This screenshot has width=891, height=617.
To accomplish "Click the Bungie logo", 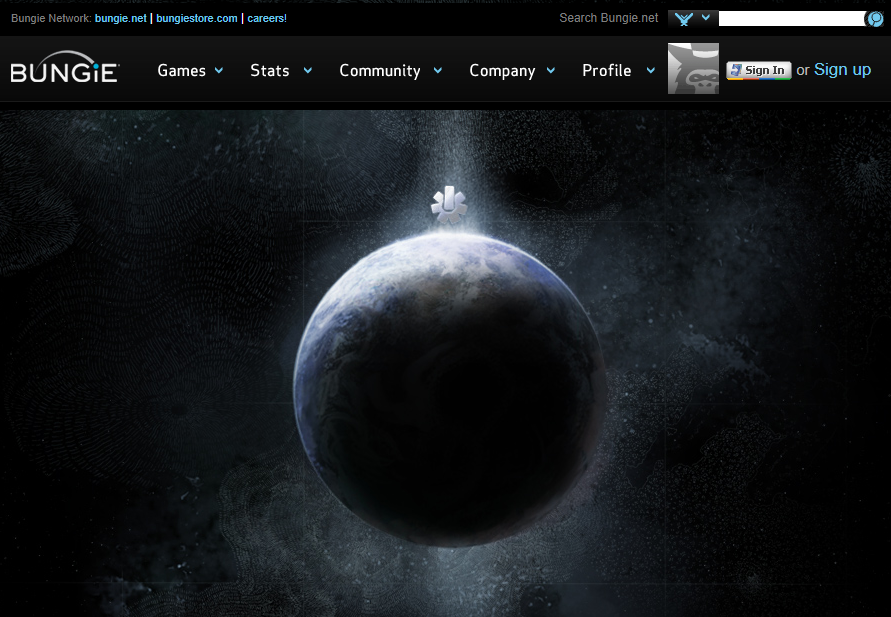I will 65,68.
